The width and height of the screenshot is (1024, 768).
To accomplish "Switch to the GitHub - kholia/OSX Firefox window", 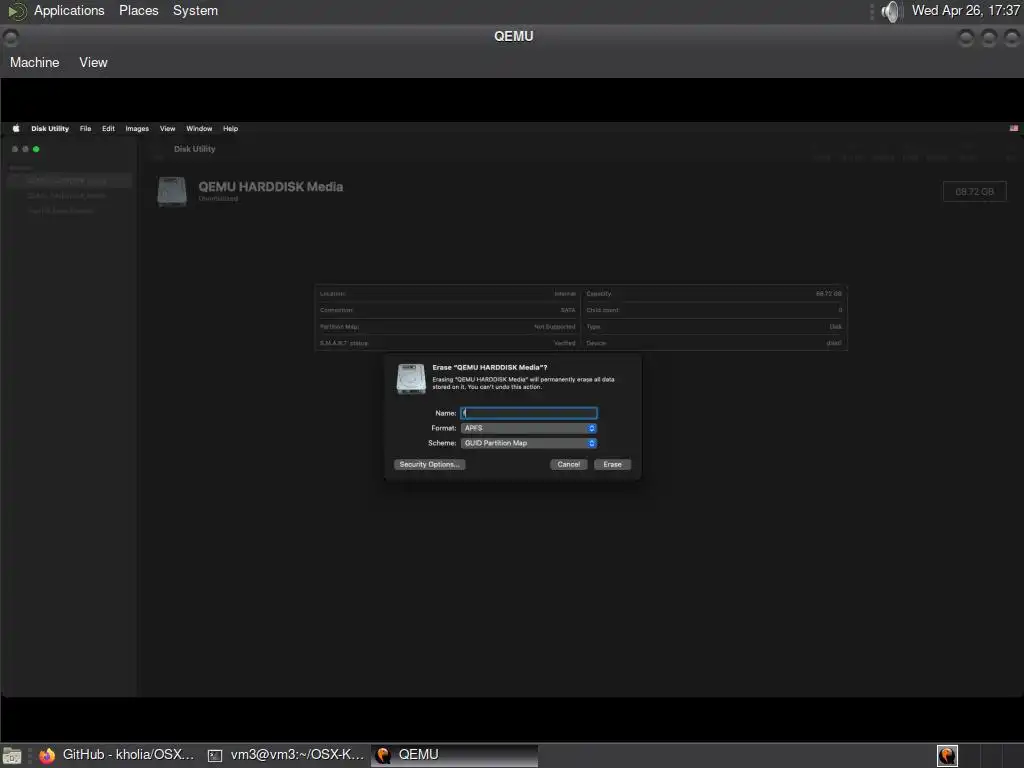I will (x=118, y=755).
